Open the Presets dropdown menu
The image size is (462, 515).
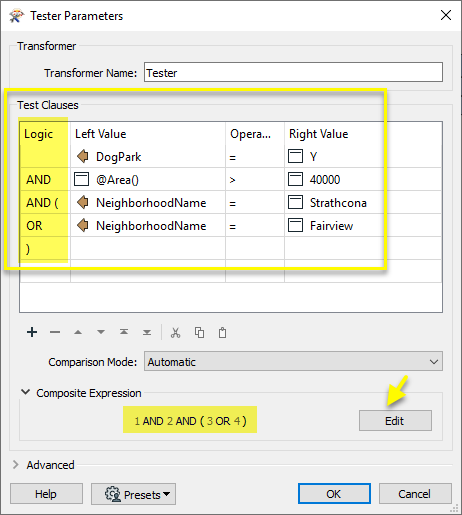point(133,494)
